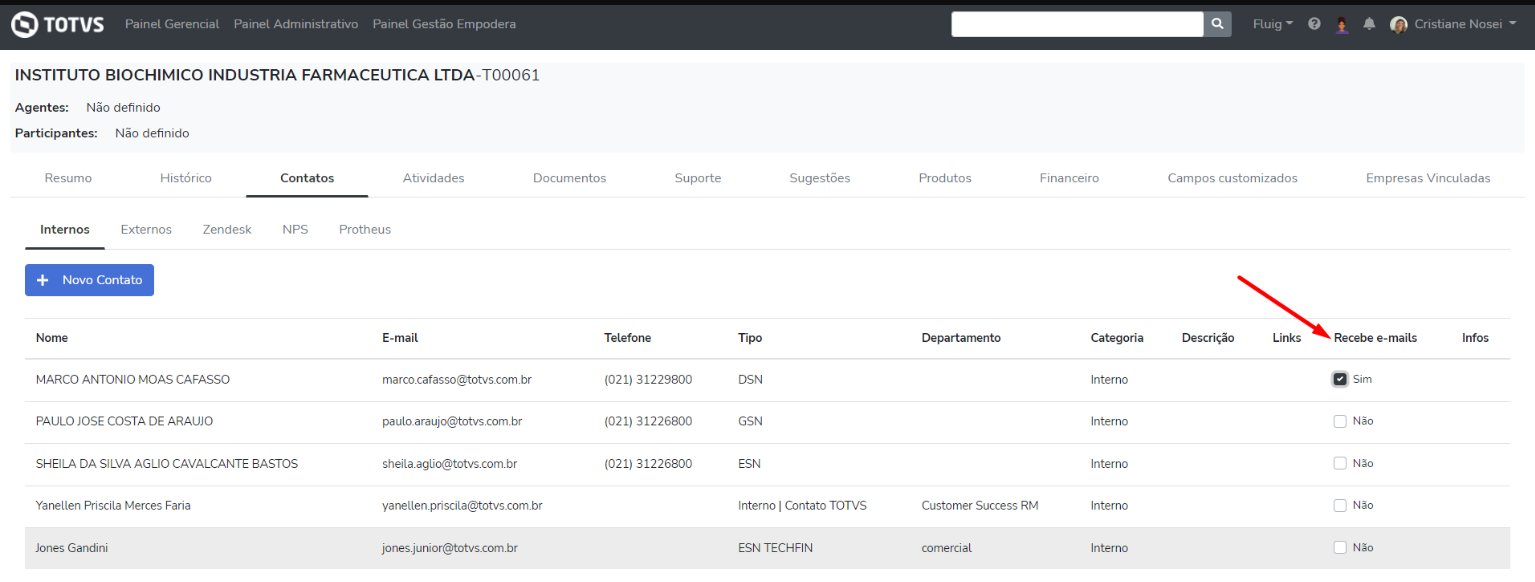The height and width of the screenshot is (582, 1535).
Task: Click the Tipo column header
Action: pyautogui.click(x=750, y=338)
